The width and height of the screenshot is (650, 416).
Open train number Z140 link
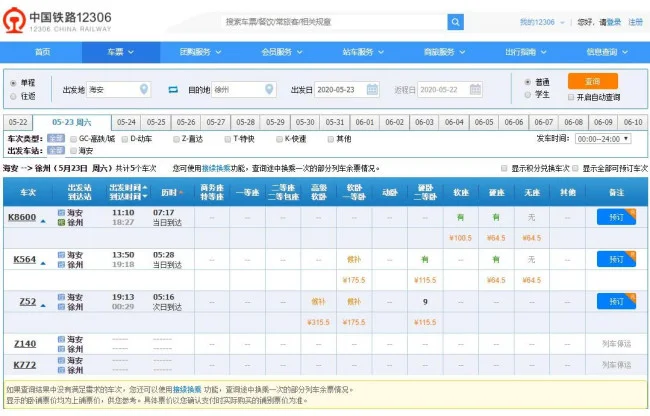(25, 344)
